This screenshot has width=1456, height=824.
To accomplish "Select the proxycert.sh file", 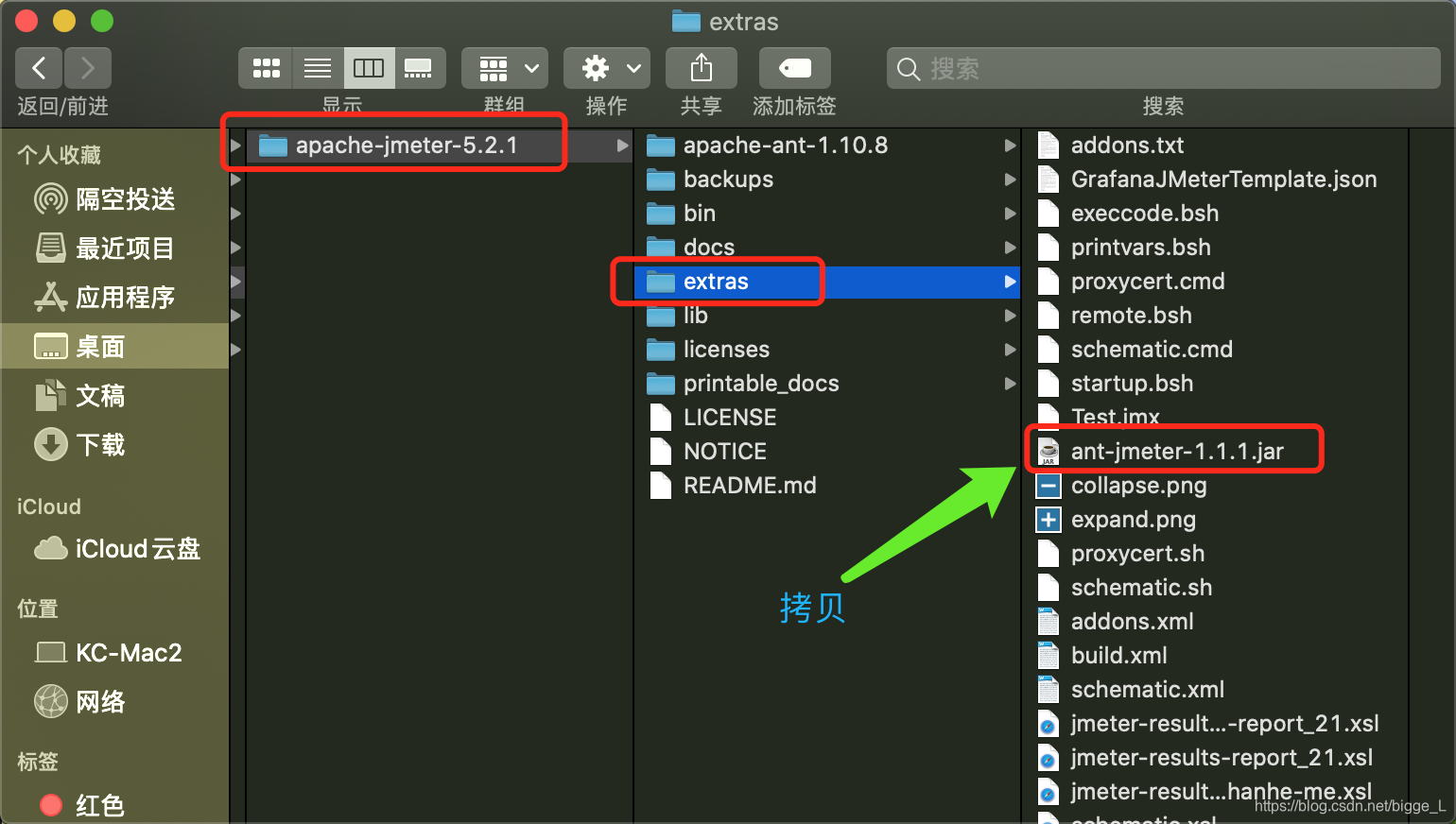I will click(1215, 554).
